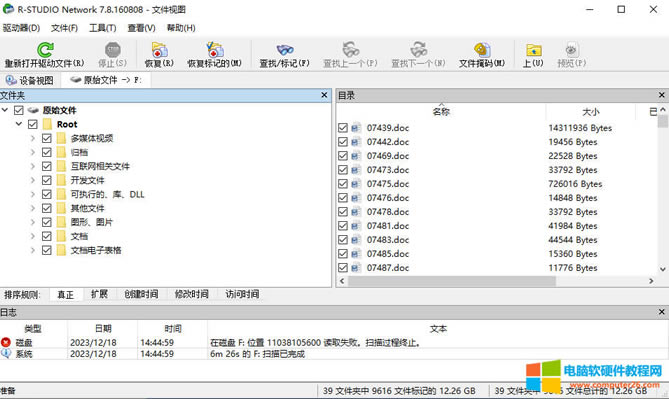This screenshot has width=669, height=399.
Task: Click the Preview eye toolbar icon
Action: pyautogui.click(x=571, y=50)
